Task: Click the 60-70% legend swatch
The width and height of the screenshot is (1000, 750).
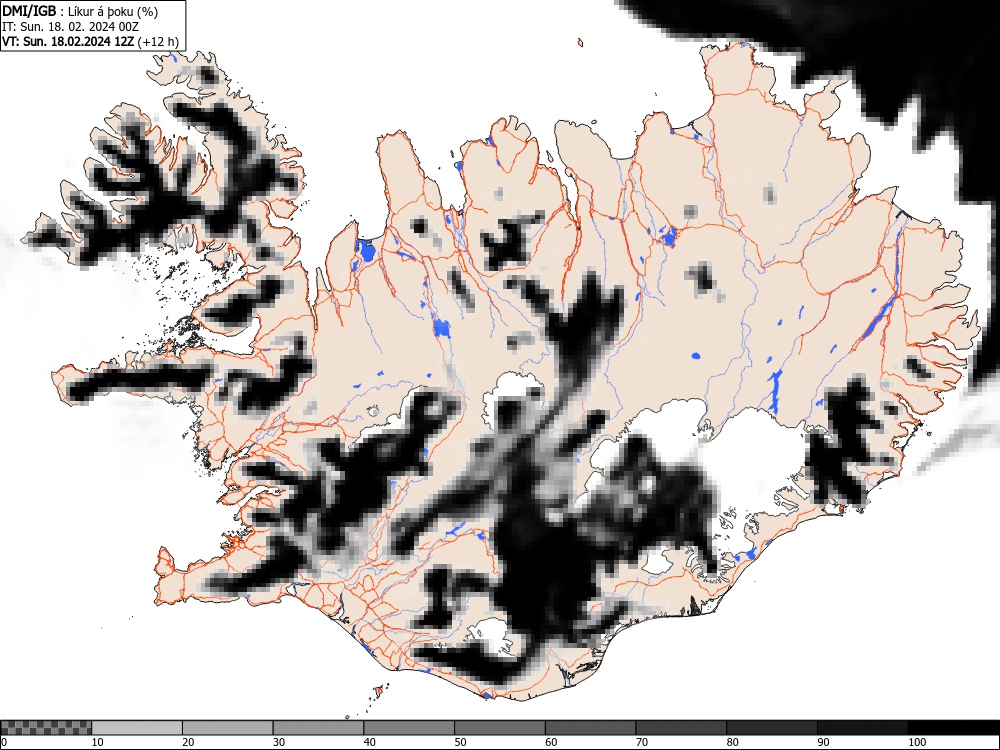Action: tap(591, 728)
